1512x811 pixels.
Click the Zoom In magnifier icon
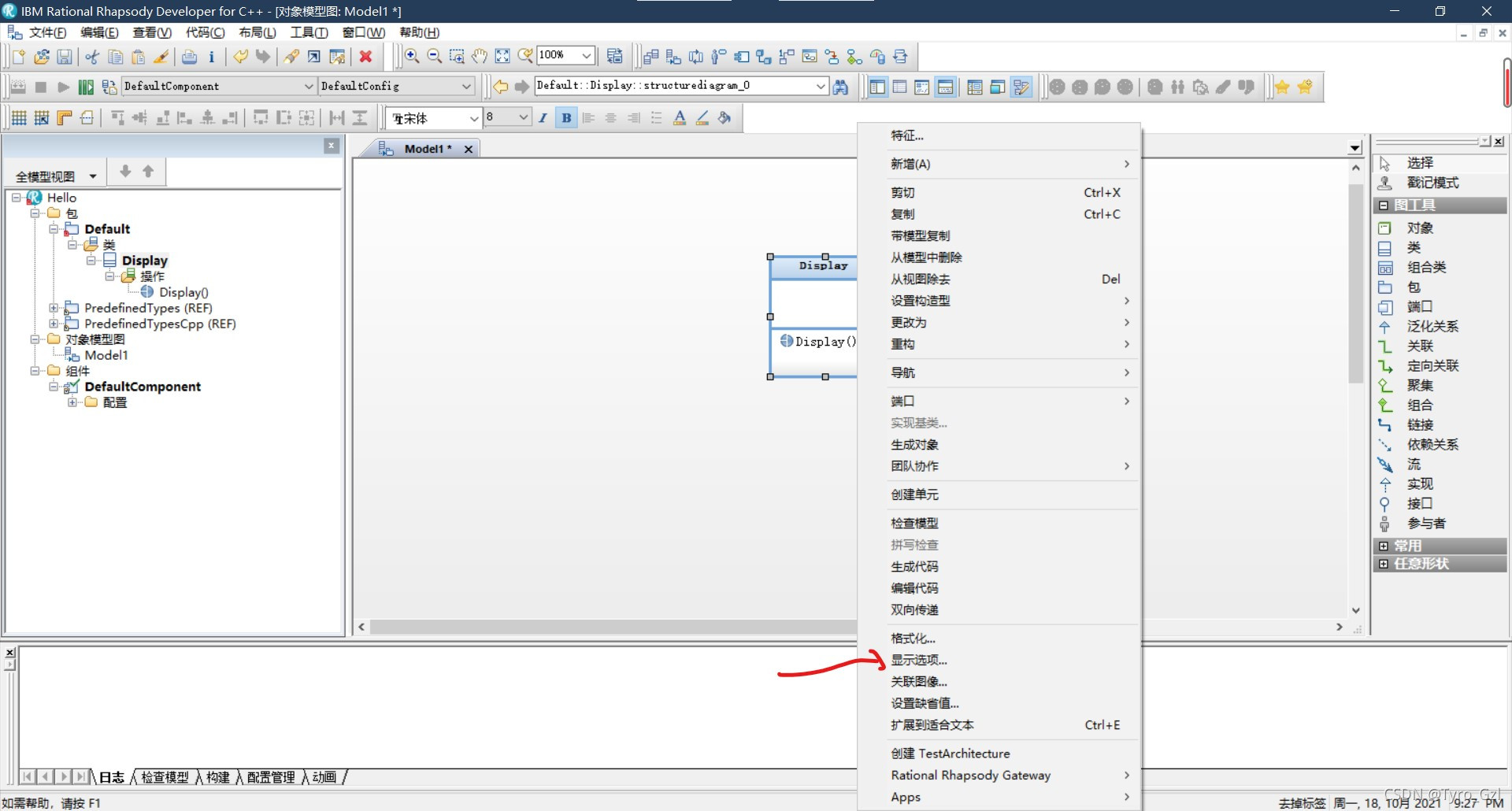click(411, 56)
